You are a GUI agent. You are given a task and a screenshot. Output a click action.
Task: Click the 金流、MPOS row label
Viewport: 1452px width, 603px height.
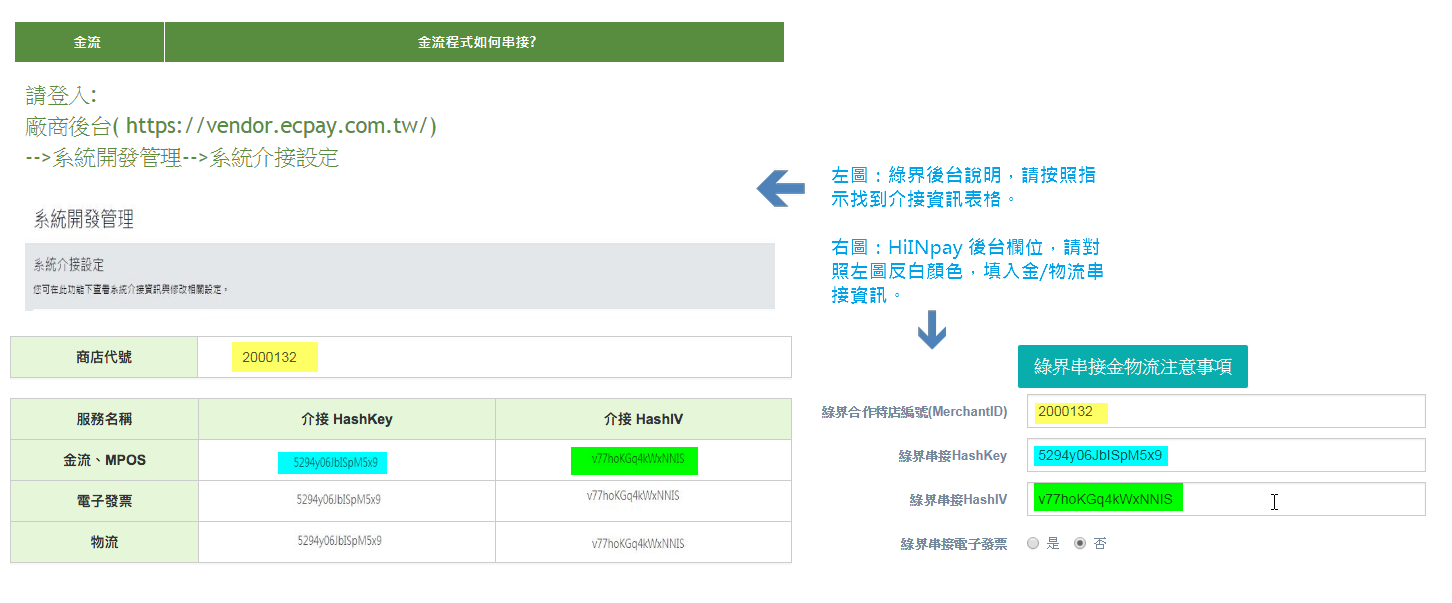tap(104, 460)
